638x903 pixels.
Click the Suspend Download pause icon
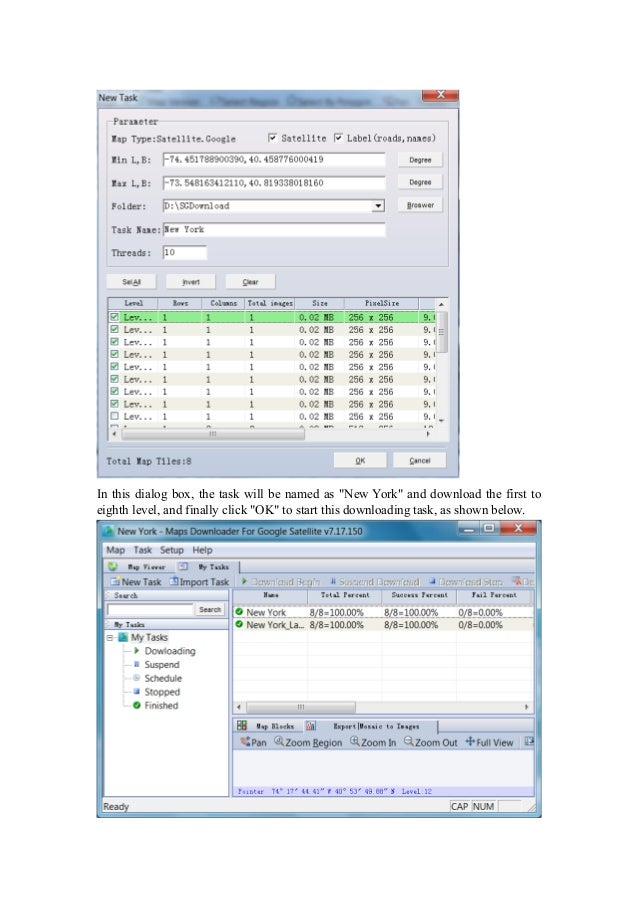333,582
